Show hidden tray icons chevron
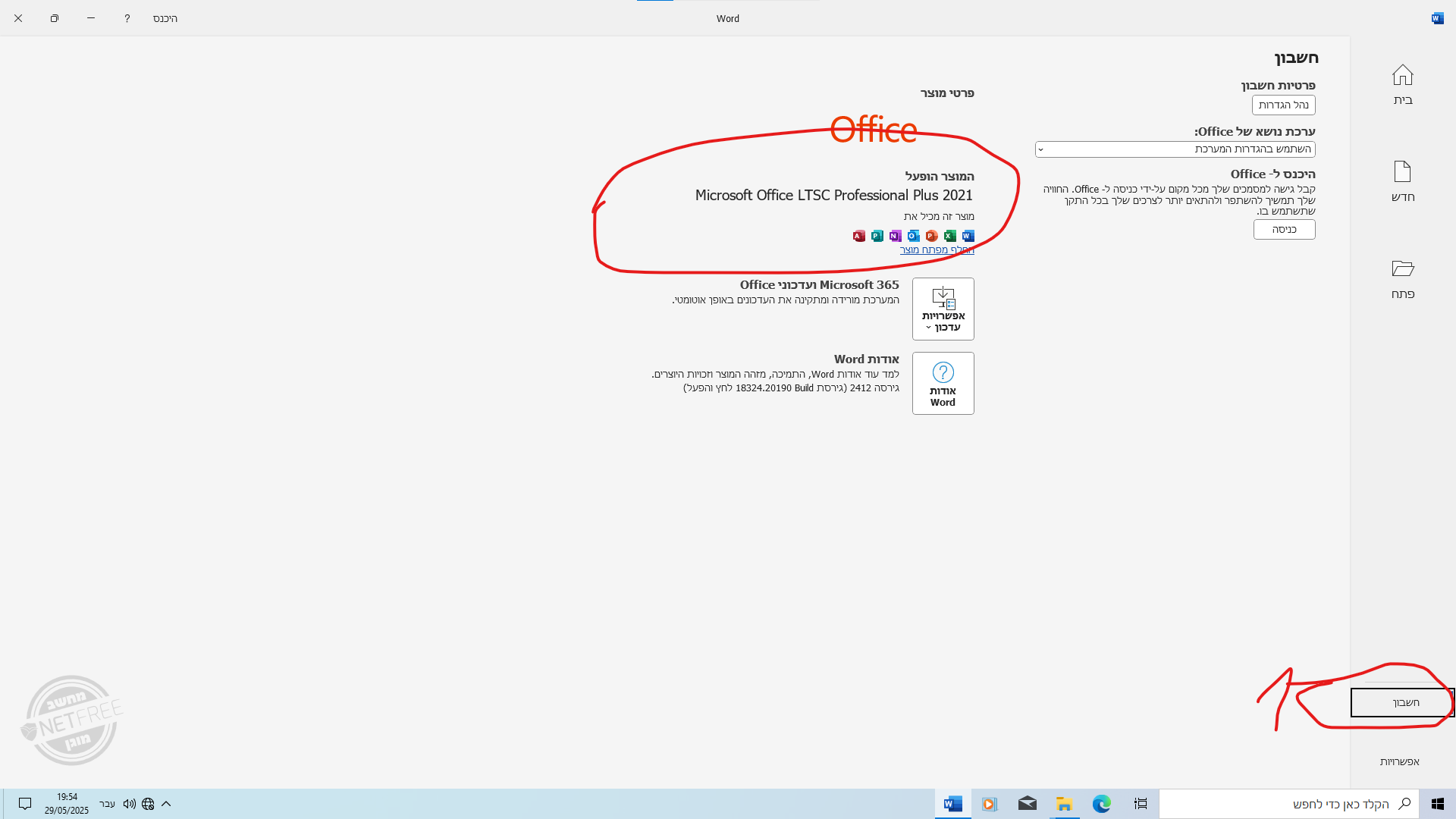Screen dimensions: 1456x819 [166, 804]
